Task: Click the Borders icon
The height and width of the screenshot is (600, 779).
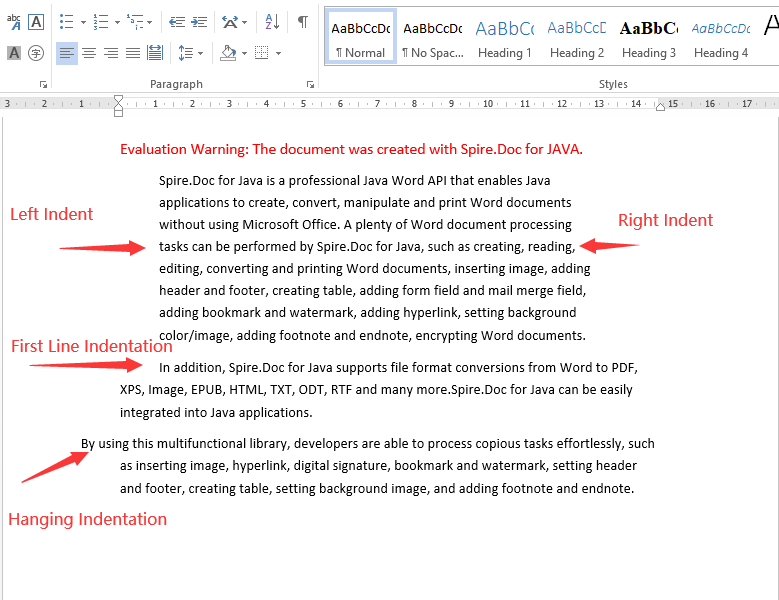Action: [x=261, y=53]
